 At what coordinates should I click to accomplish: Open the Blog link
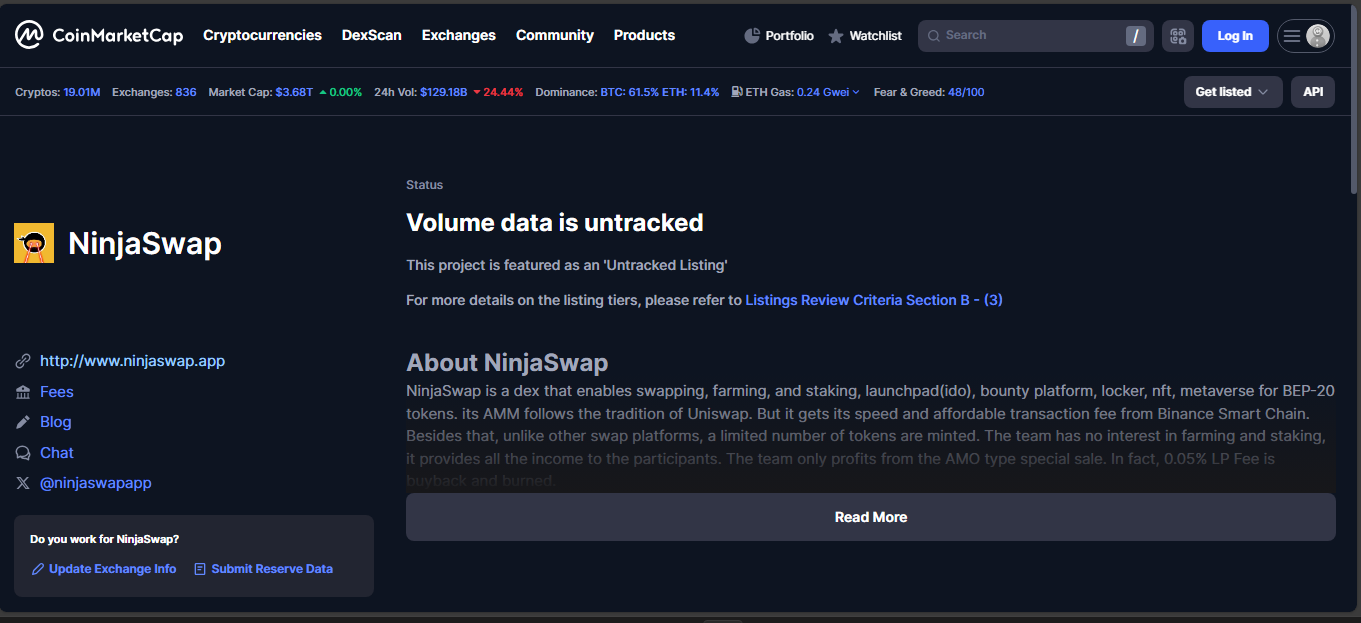click(56, 422)
